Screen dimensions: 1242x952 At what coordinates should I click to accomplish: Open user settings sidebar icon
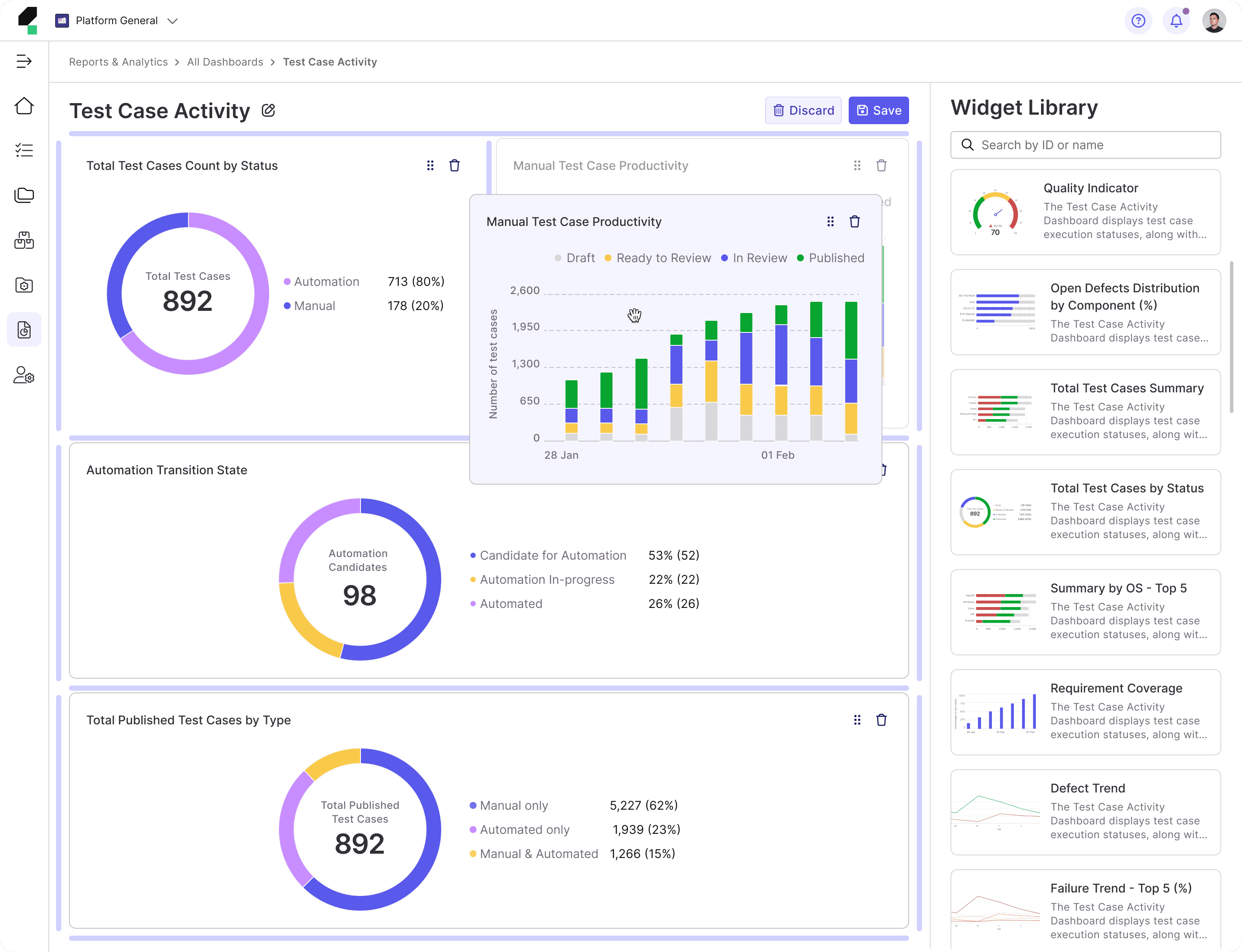[24, 375]
